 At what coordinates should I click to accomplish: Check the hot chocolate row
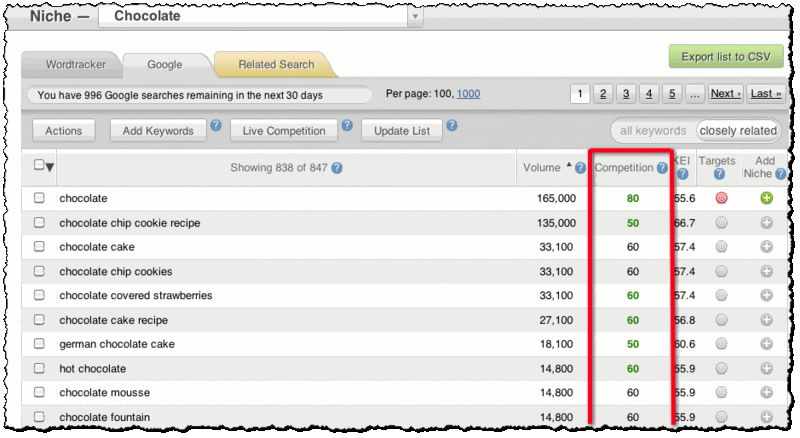(39, 369)
